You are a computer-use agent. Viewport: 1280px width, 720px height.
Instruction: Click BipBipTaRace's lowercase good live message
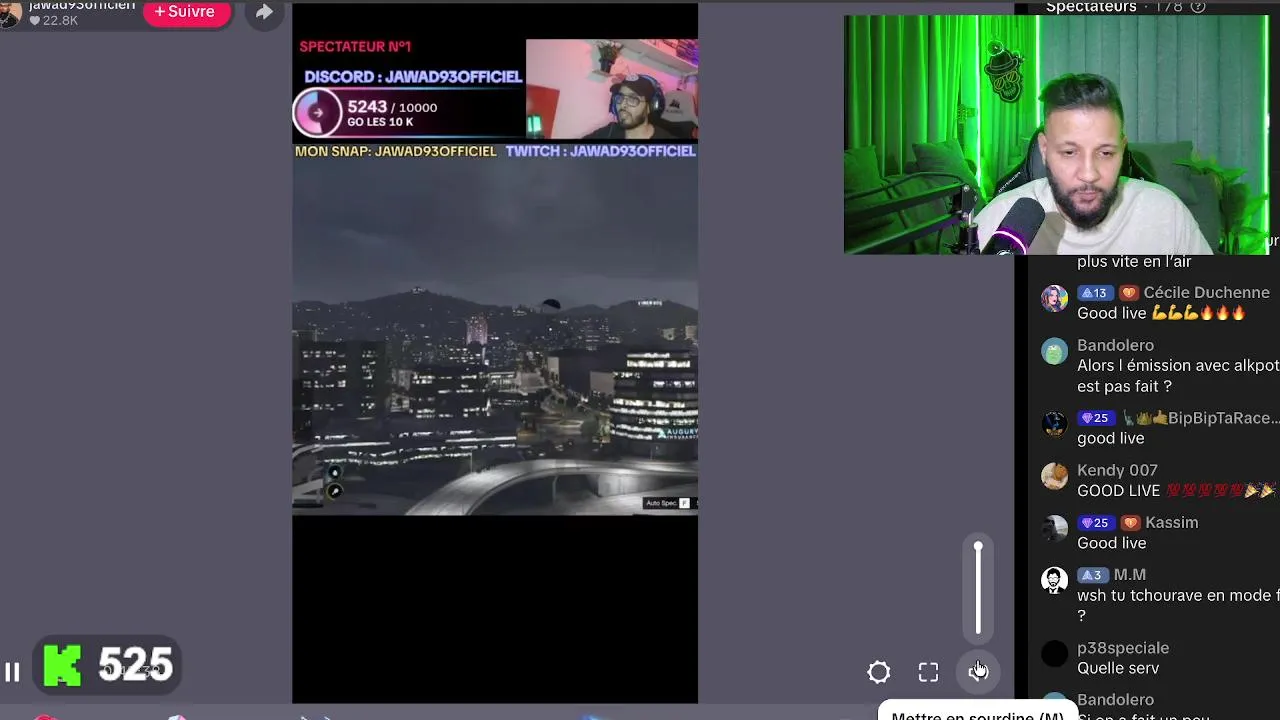1111,439
